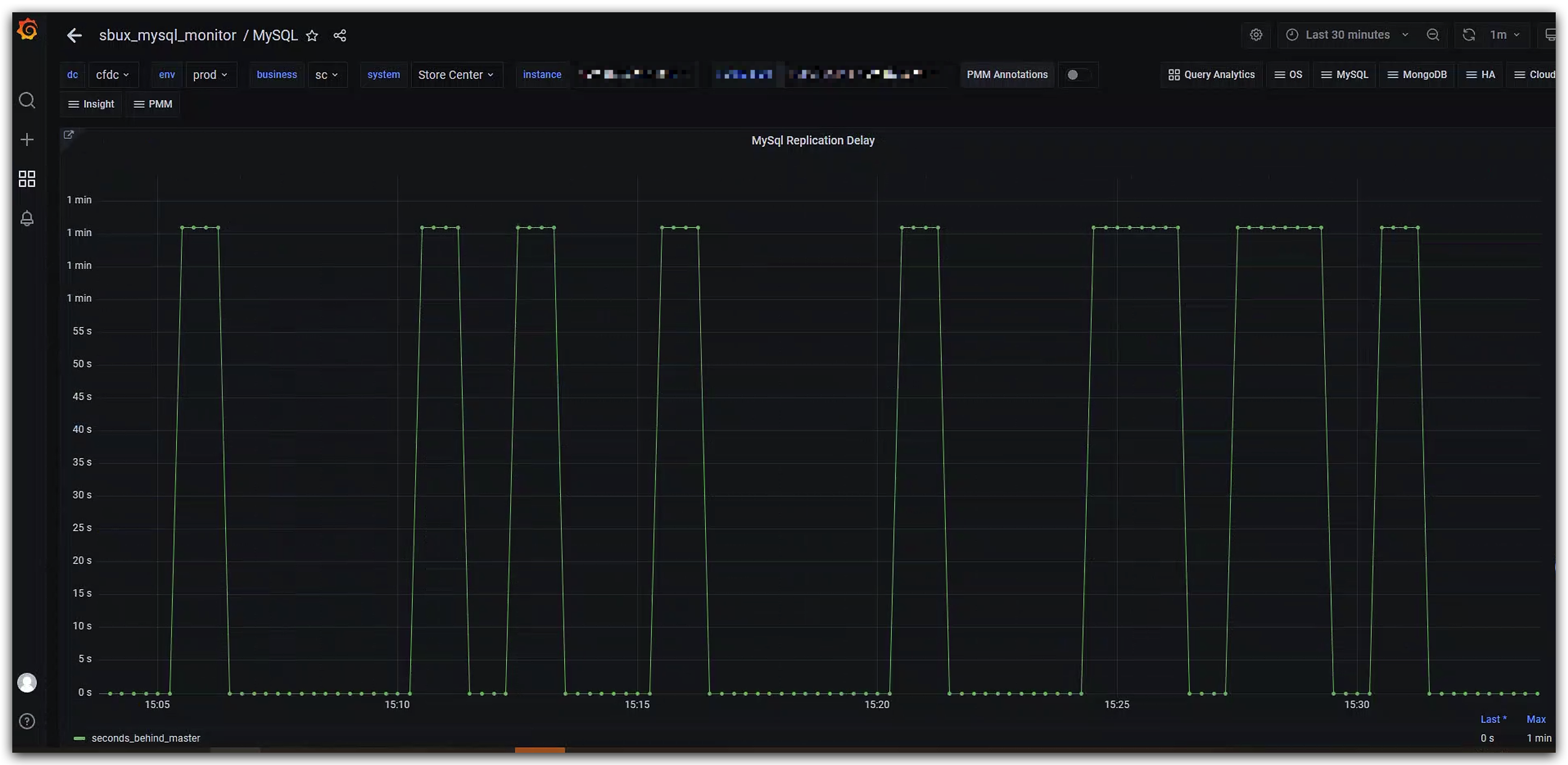Viewport: 1568px width, 765px height.
Task: Click the Grafana logo icon
Action: click(27, 29)
